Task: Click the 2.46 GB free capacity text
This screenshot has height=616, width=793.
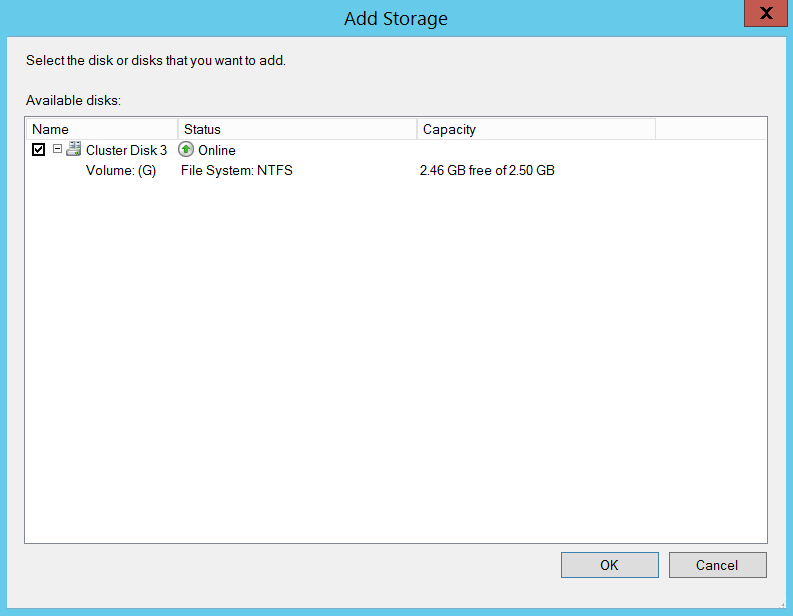Action: pos(487,170)
